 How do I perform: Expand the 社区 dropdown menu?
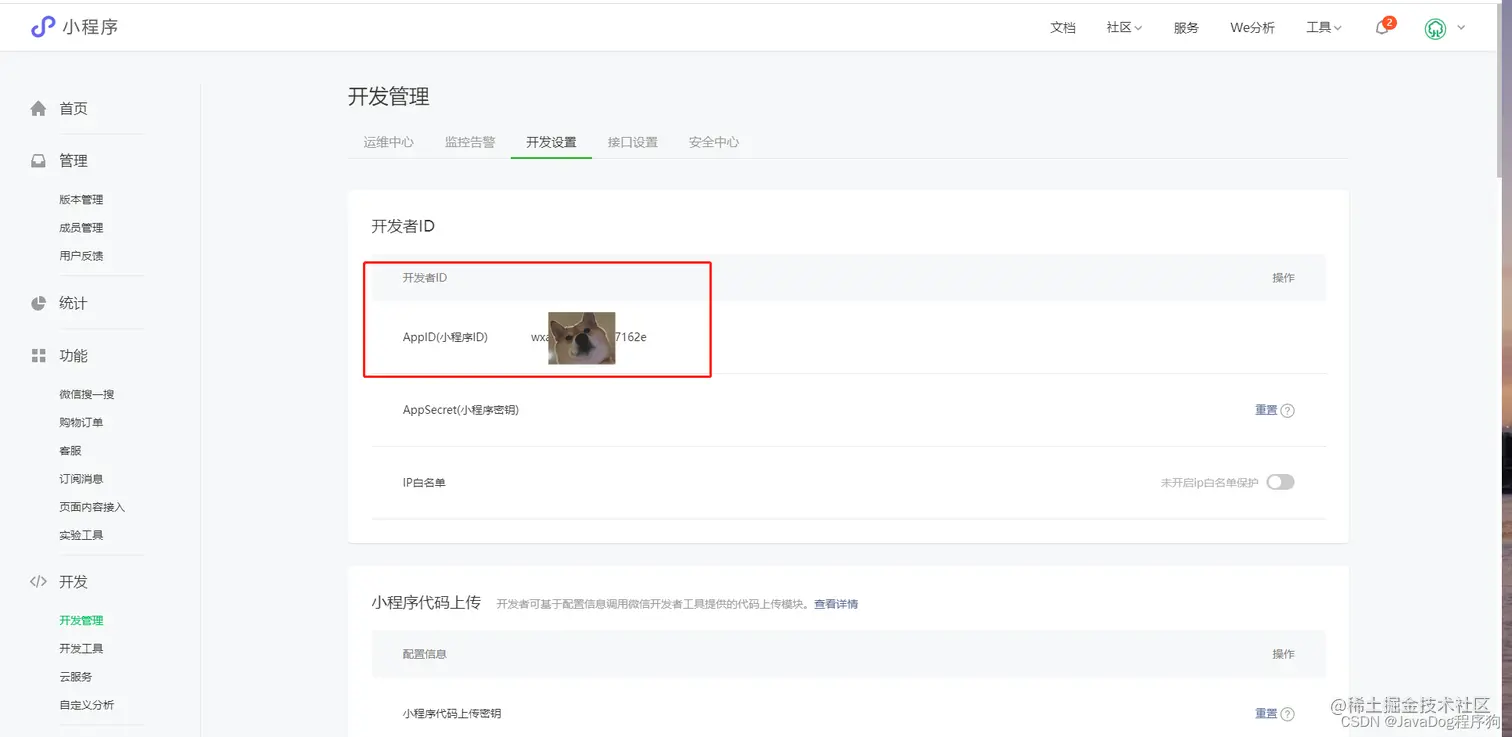[x=1122, y=27]
